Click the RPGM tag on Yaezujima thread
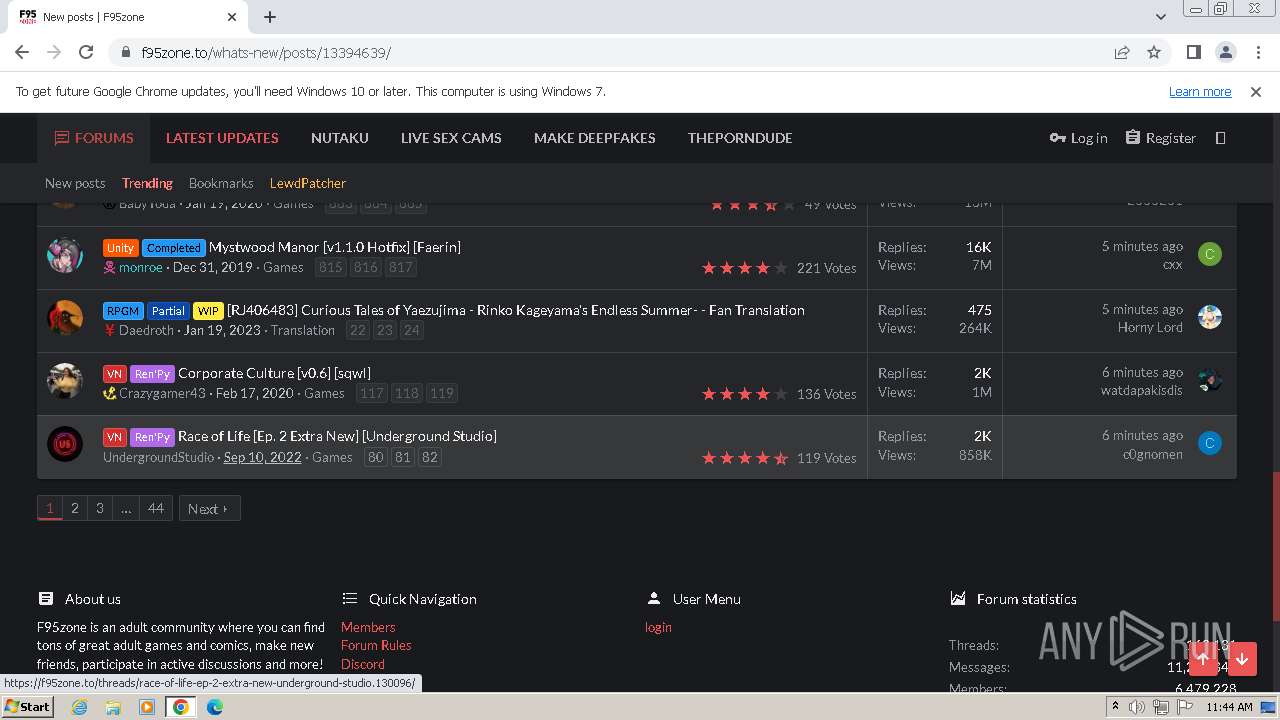The image size is (1280, 720). (123, 311)
